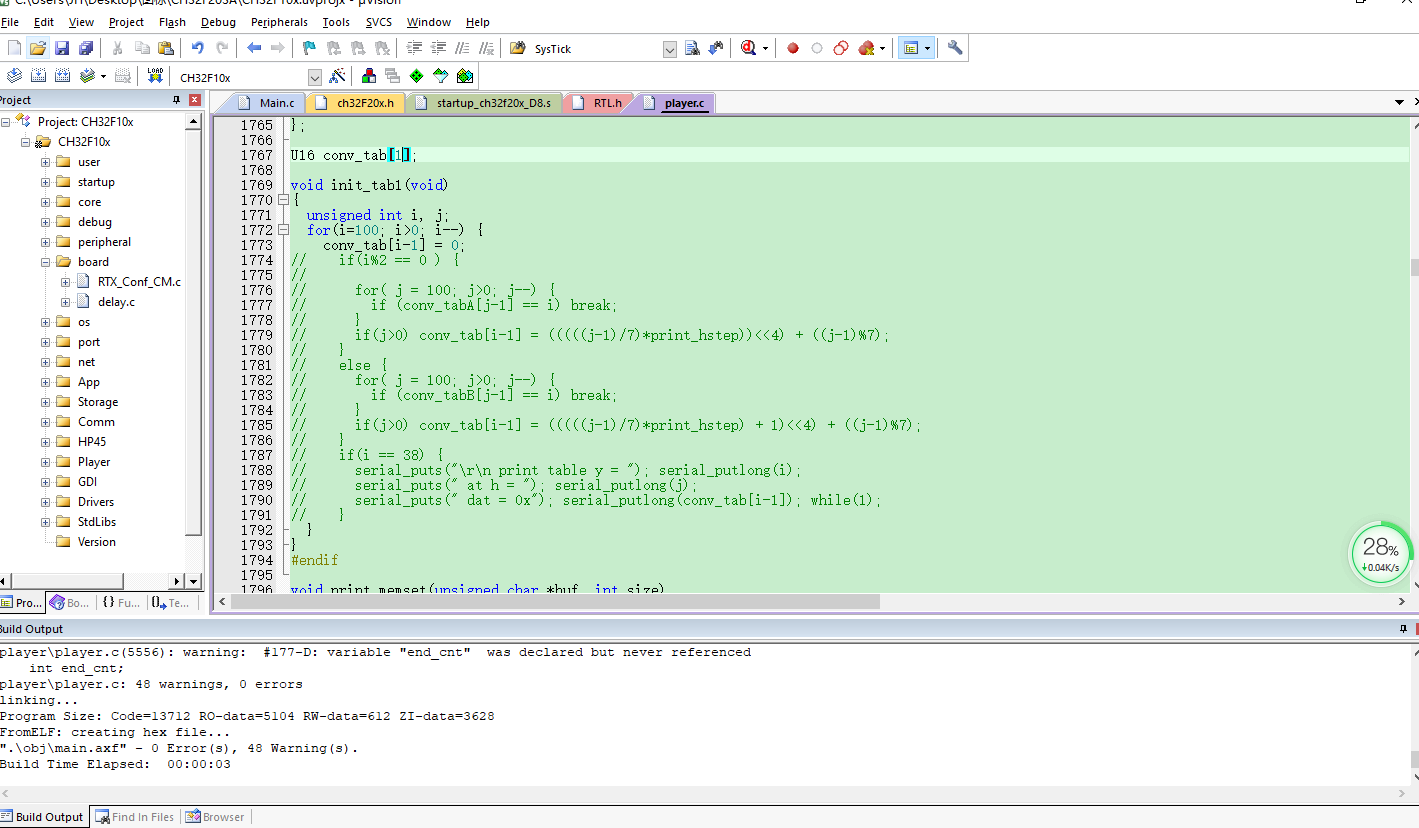Screen dimensions: 1419x828
Task: Open Select Software Packs icon
Action: (441, 76)
